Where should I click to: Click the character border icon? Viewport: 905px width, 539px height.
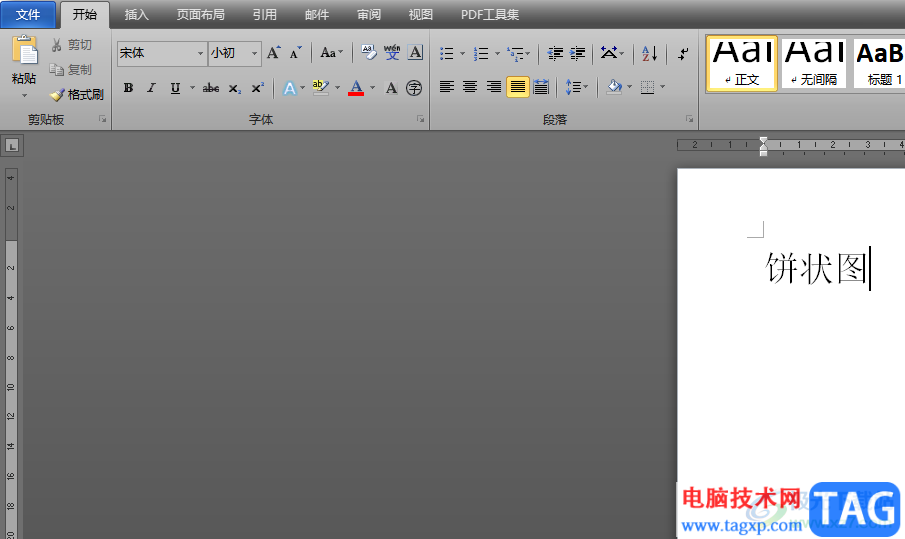pos(415,53)
